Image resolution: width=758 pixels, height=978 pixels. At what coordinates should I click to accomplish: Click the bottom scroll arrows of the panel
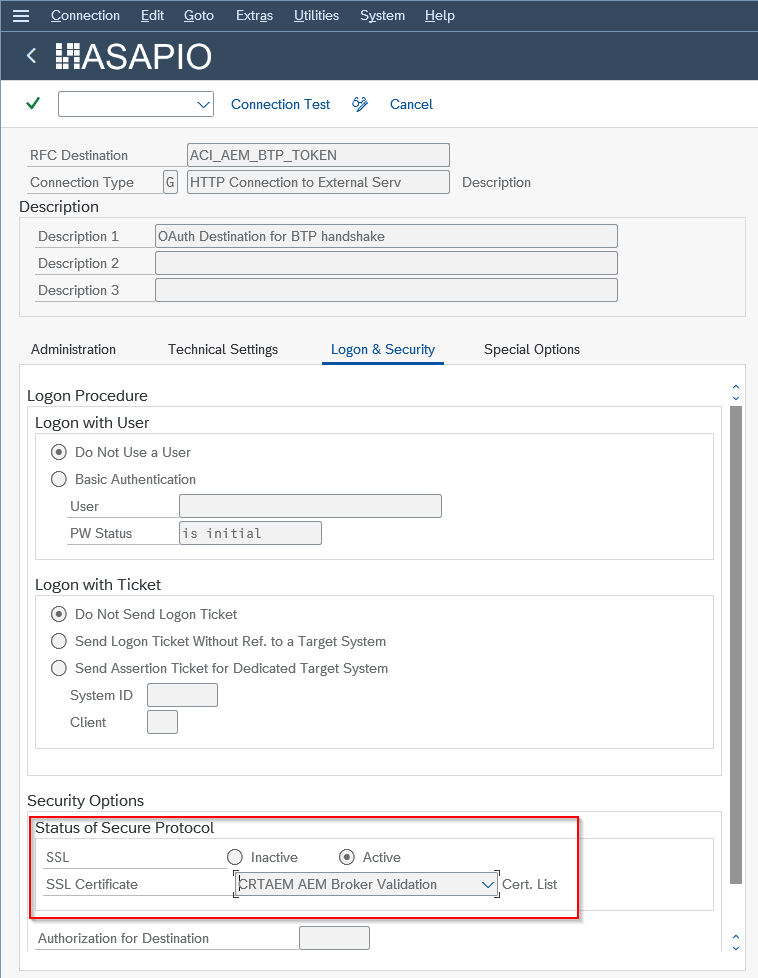coord(736,942)
